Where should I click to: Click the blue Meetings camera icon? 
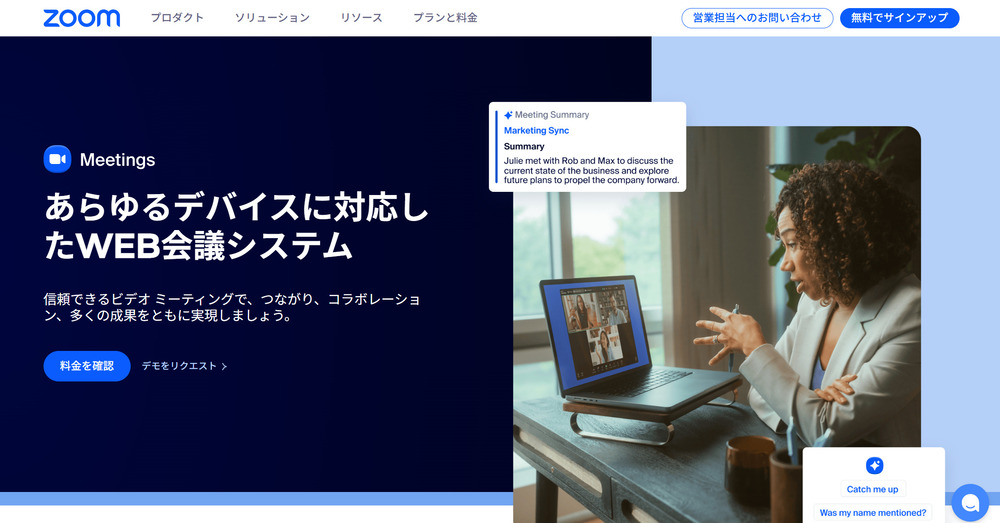click(x=57, y=159)
